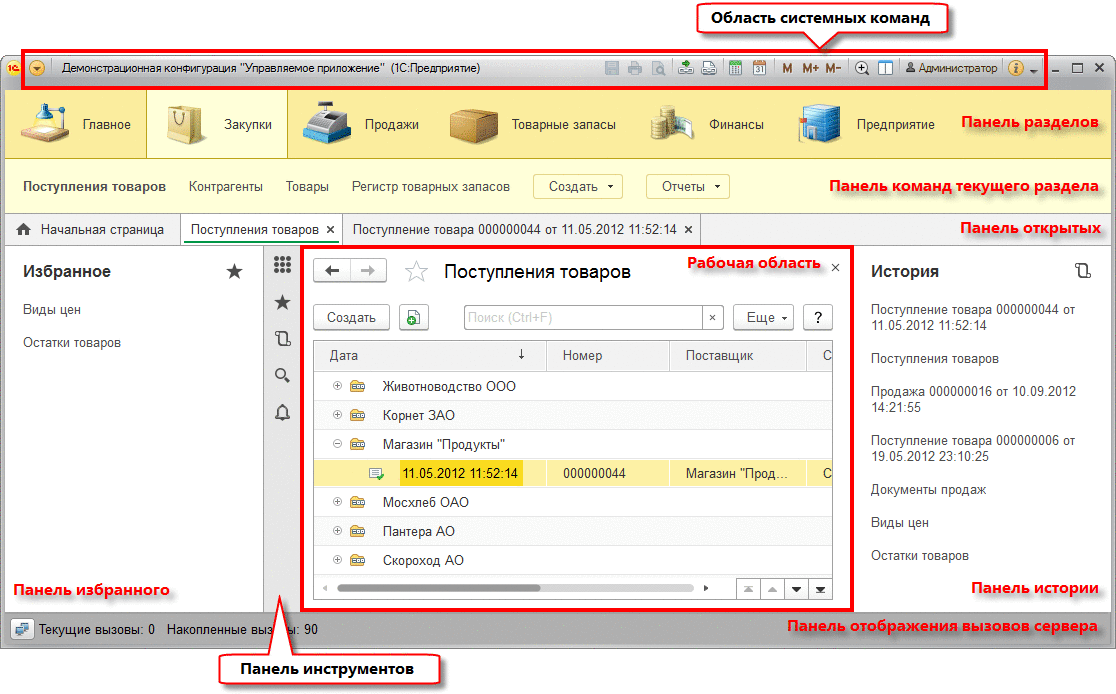Open the Закупки section
The image size is (1116, 694).
point(217,124)
